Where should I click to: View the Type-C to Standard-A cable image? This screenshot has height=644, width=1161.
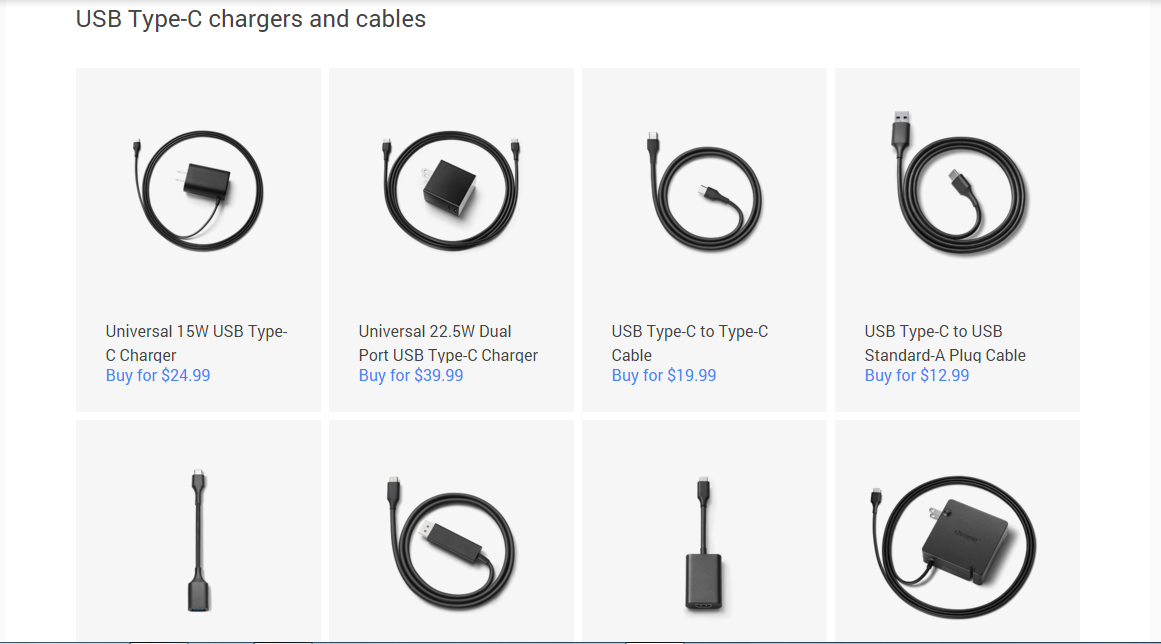(957, 190)
